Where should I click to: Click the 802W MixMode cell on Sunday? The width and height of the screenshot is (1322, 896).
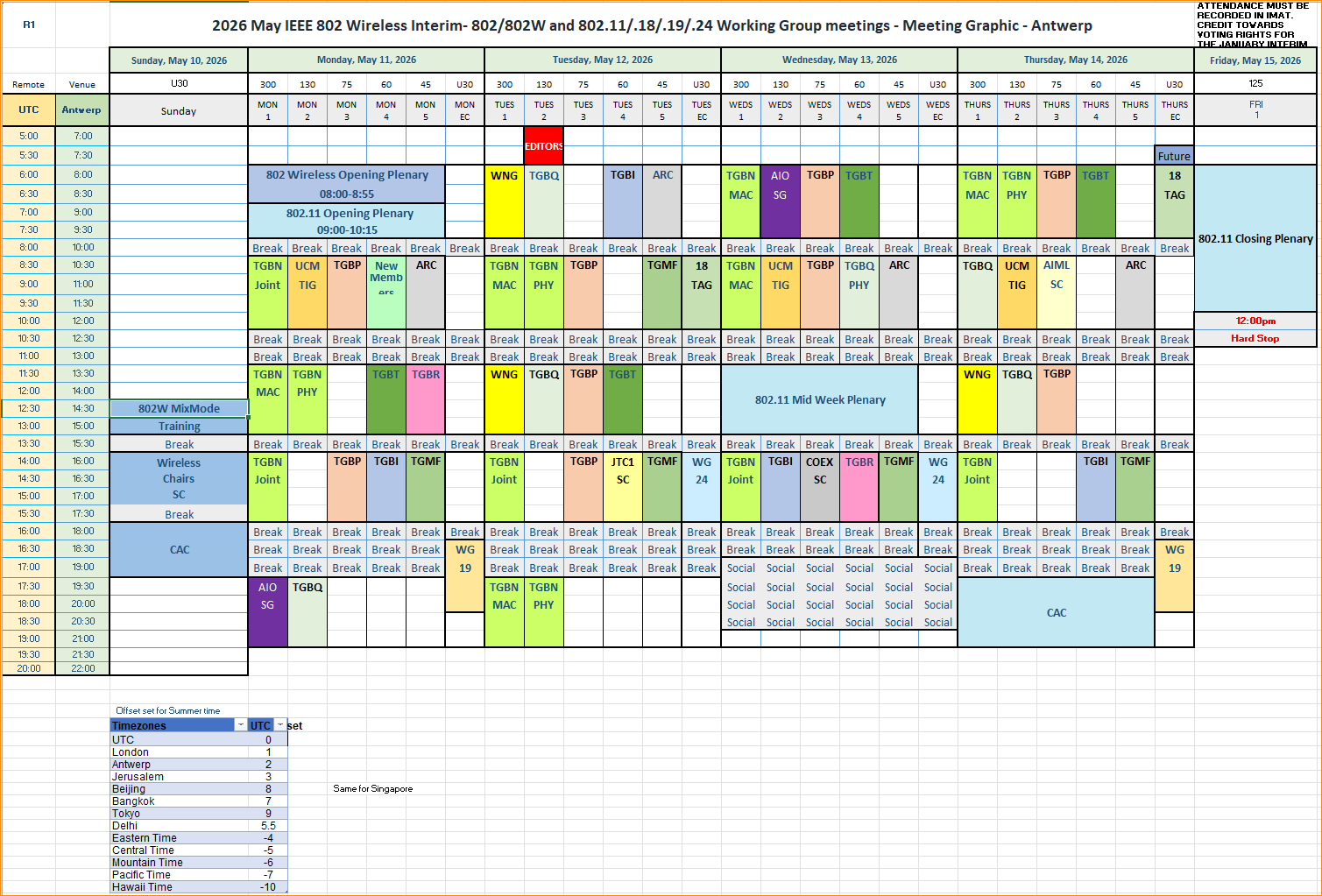179,408
